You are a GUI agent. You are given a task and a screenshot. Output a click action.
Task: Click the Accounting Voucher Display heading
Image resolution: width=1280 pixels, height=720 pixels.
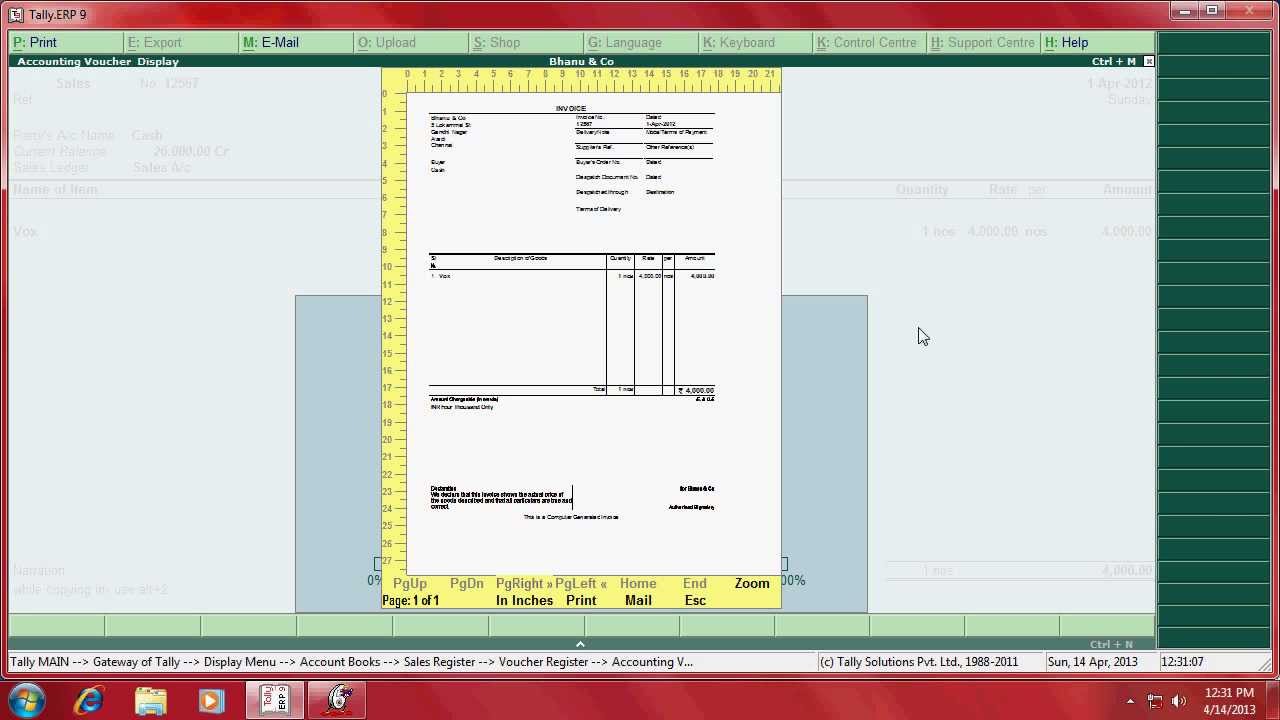click(98, 62)
